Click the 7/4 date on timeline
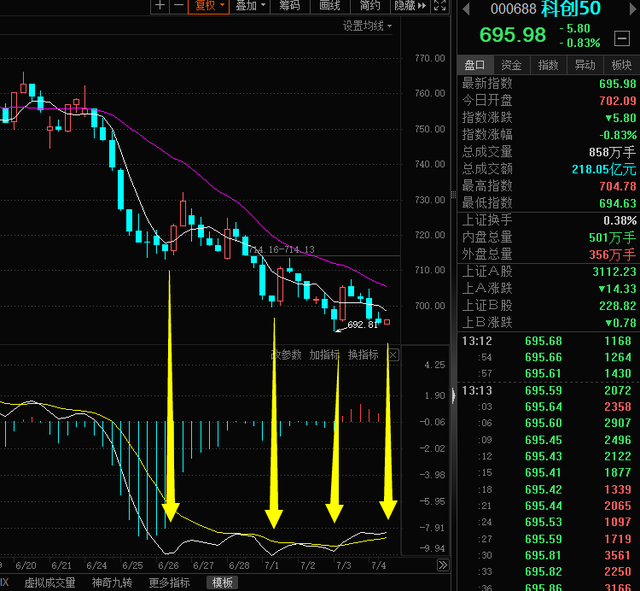The image size is (640, 591). tap(378, 566)
